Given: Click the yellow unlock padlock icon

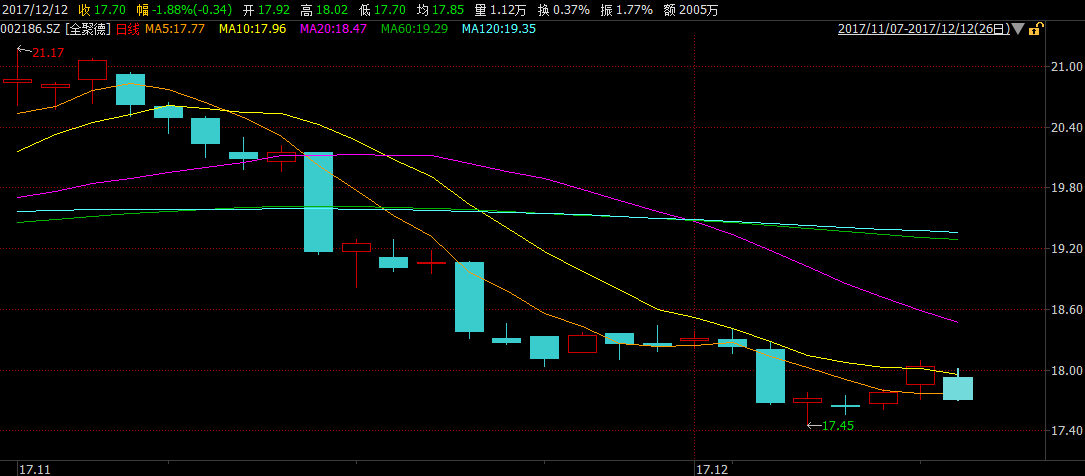Looking at the screenshot, I should point(1035,29).
